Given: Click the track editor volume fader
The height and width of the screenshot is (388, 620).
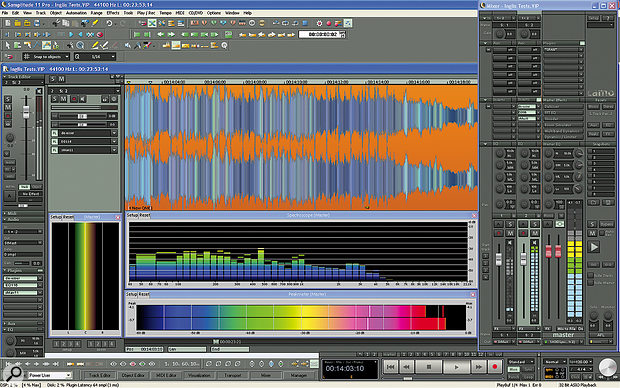Looking at the screenshot, I should 26,112.
